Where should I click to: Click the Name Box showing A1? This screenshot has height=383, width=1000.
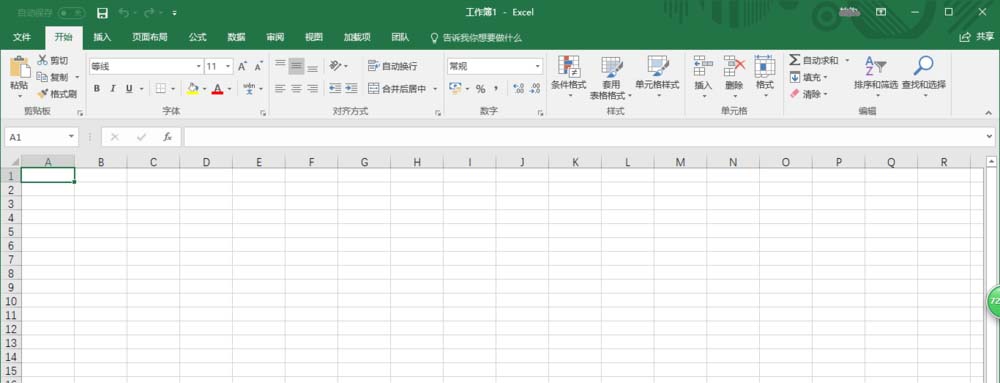click(x=41, y=137)
